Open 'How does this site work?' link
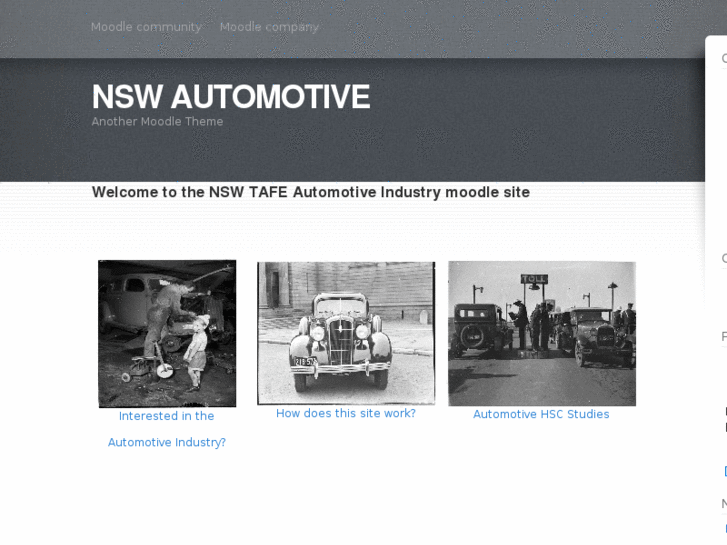 point(346,413)
